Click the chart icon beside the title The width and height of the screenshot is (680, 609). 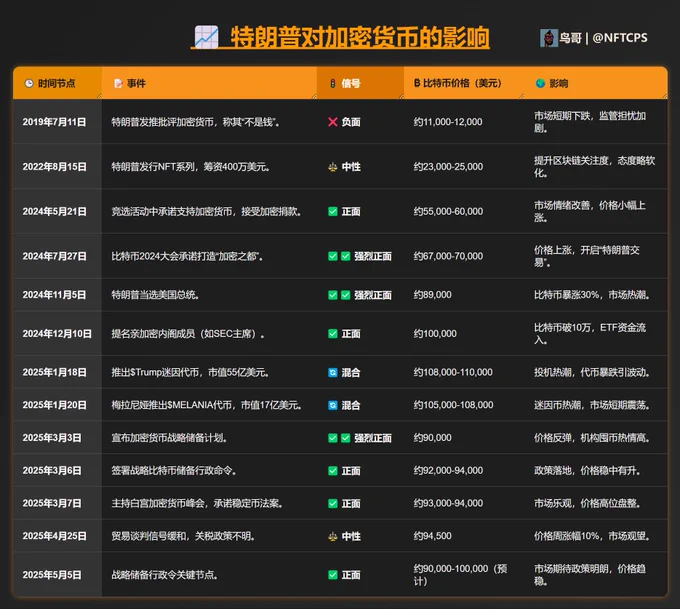pyautogui.click(x=206, y=37)
